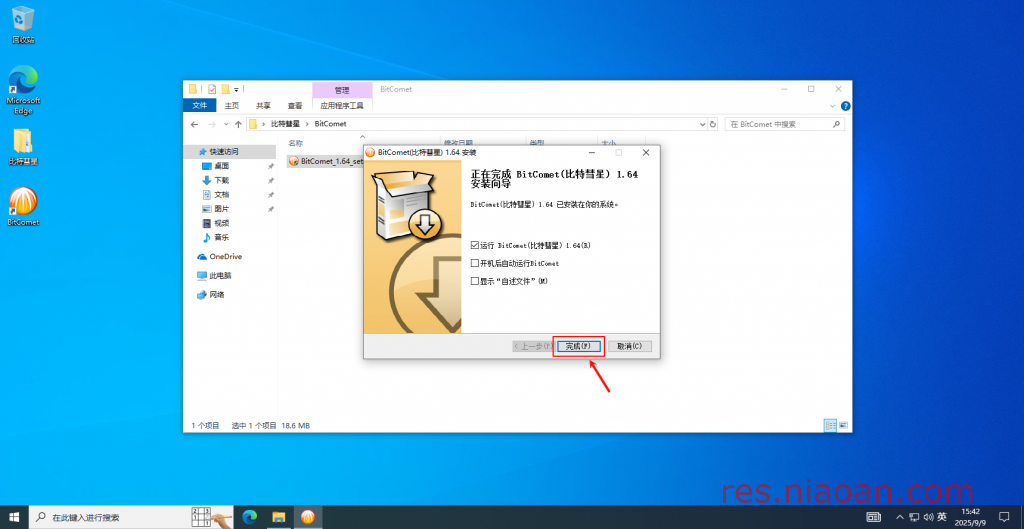
Task: Open customize quick access toolbar dropdown
Action: coord(236,89)
